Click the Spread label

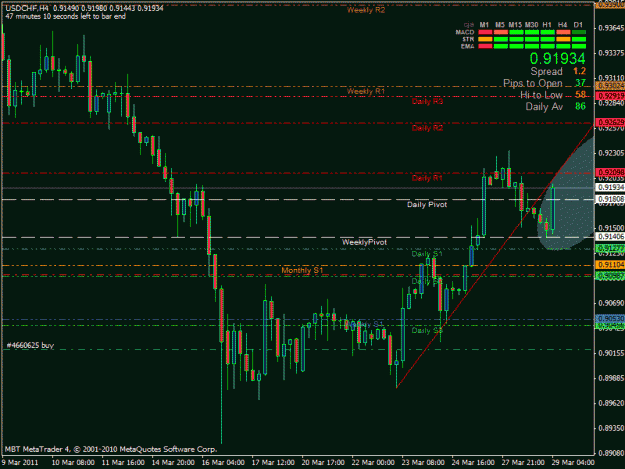546,71
